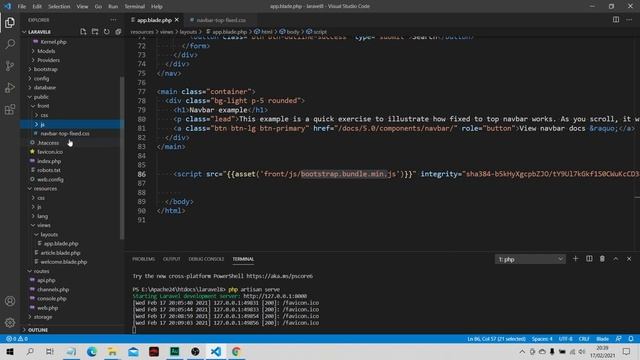Expand the js folder under front

coord(71,124)
